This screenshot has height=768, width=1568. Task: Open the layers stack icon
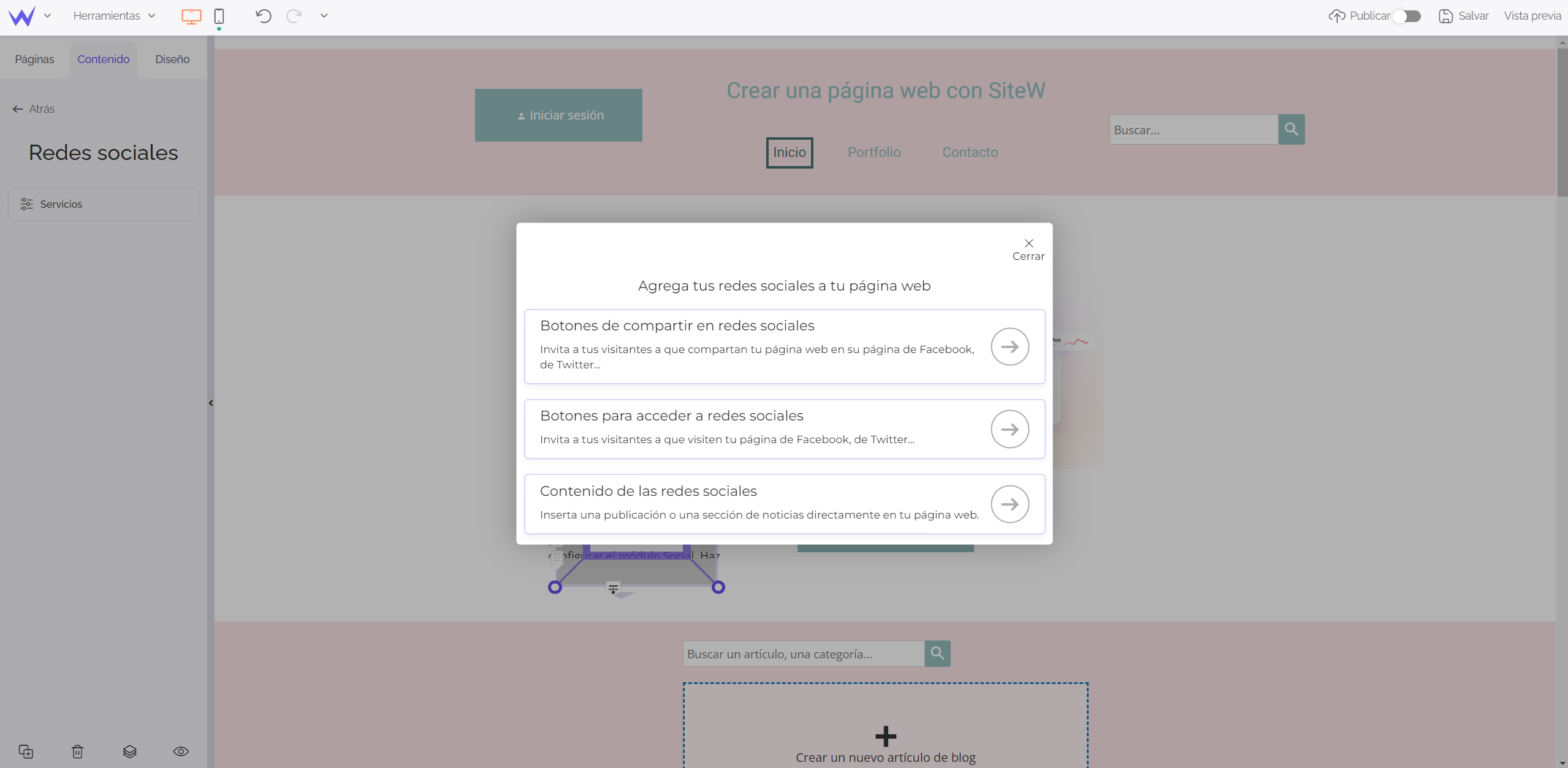[129, 751]
